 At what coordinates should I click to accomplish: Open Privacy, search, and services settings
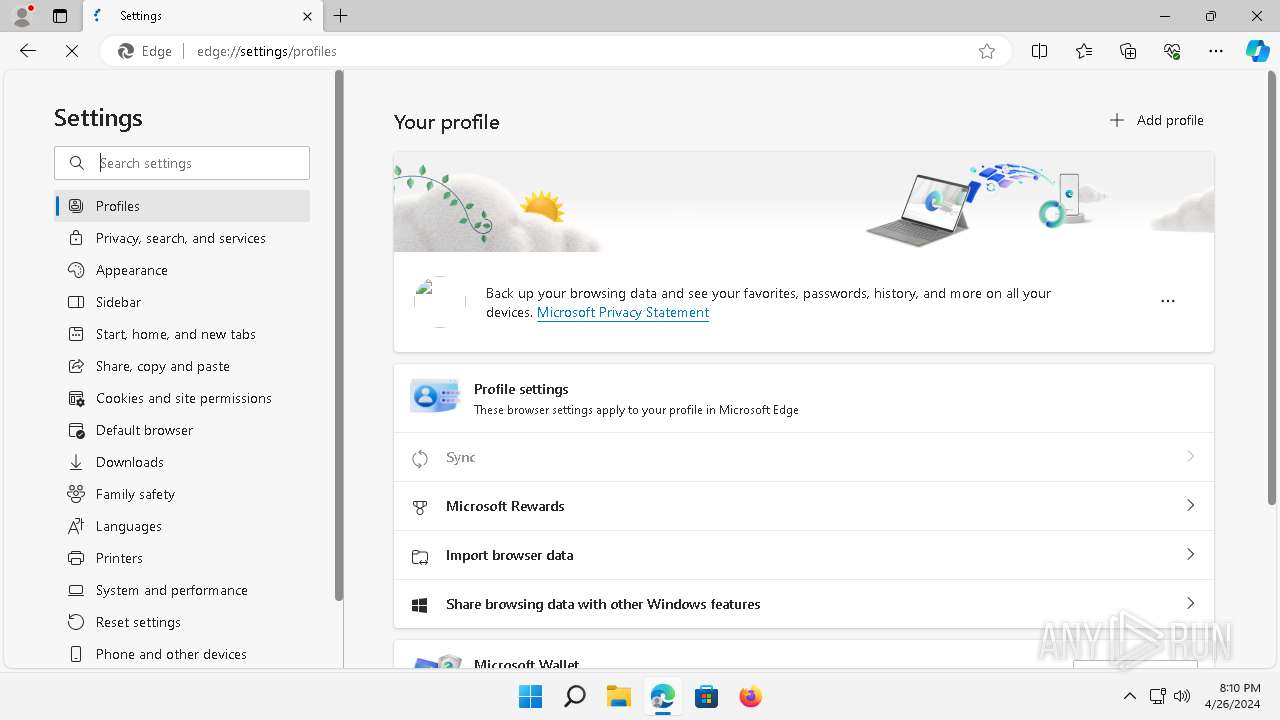coord(182,238)
